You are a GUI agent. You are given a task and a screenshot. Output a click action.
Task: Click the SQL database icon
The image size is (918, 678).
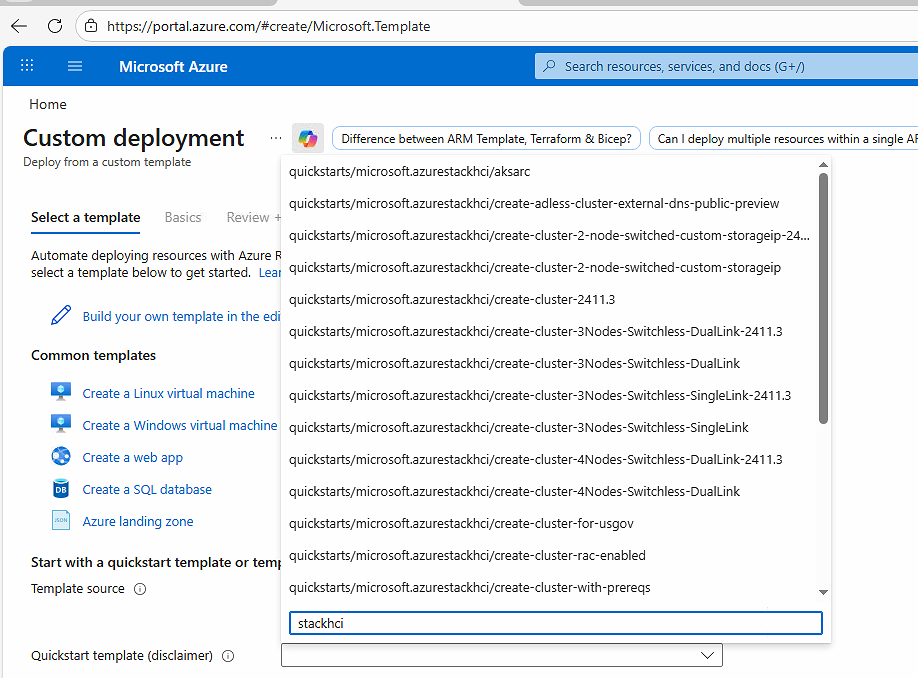click(61, 489)
